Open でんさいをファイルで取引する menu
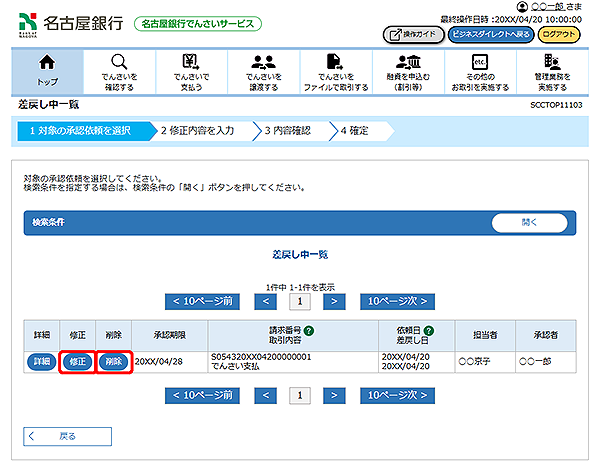Image resolution: width=600 pixels, height=466 pixels. [x=335, y=70]
